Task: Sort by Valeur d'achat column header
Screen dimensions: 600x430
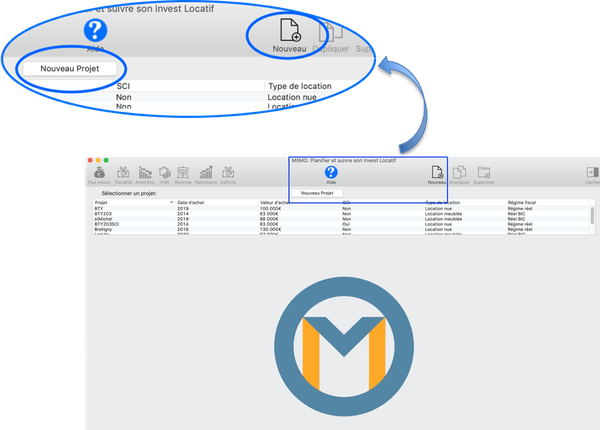Action: (x=275, y=202)
